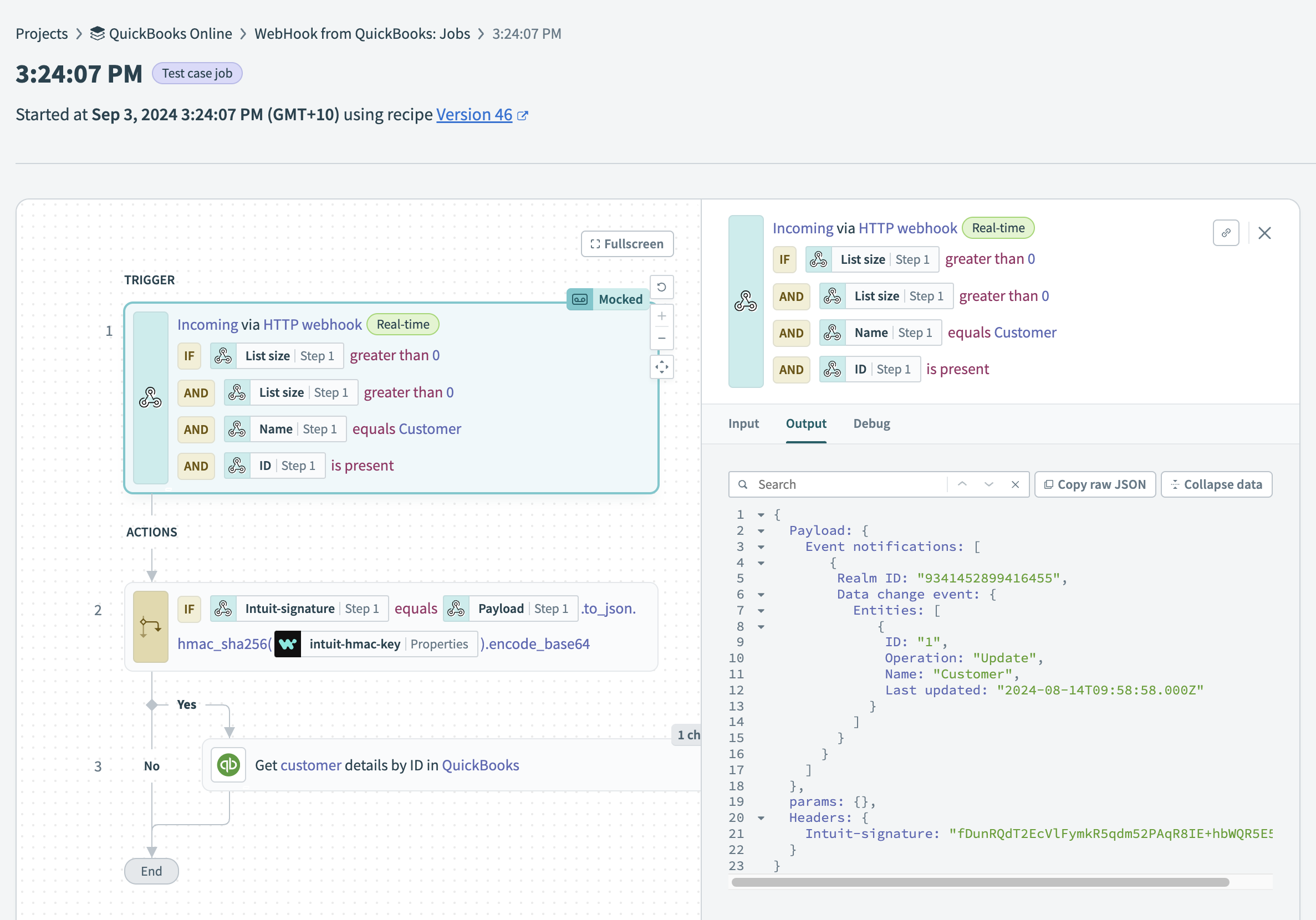
Task: Open WebHook from QuickBooks: Jobs breadcrumb
Action: pyautogui.click(x=362, y=33)
